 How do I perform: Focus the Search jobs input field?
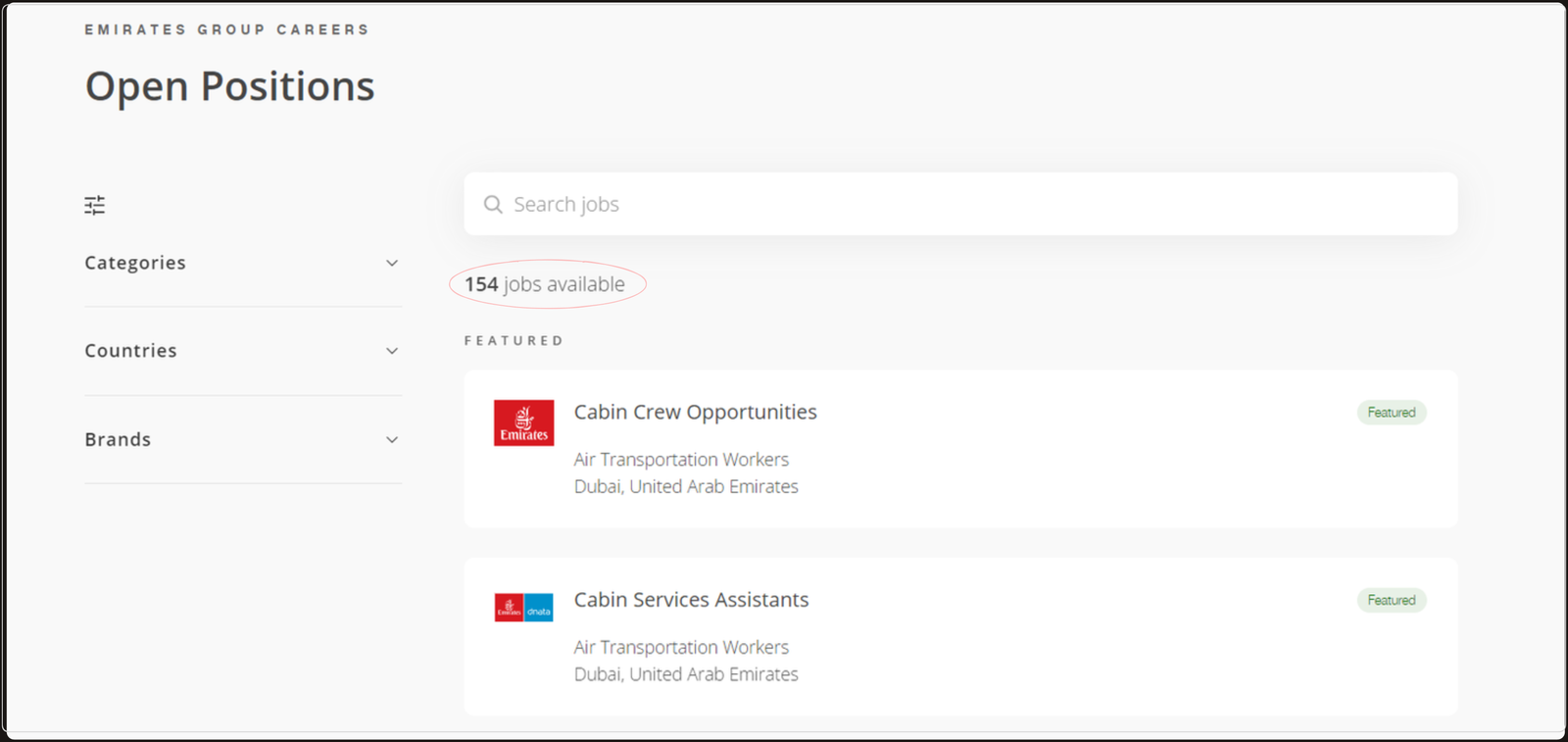tap(960, 204)
